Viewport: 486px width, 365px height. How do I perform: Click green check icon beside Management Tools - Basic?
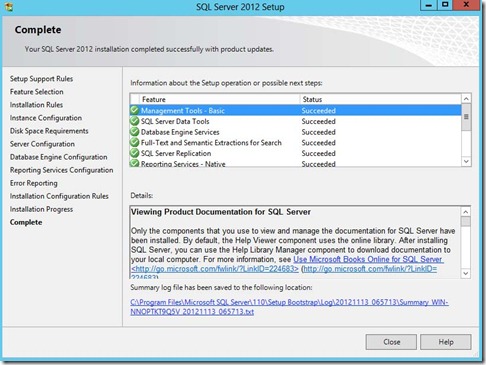pos(135,110)
